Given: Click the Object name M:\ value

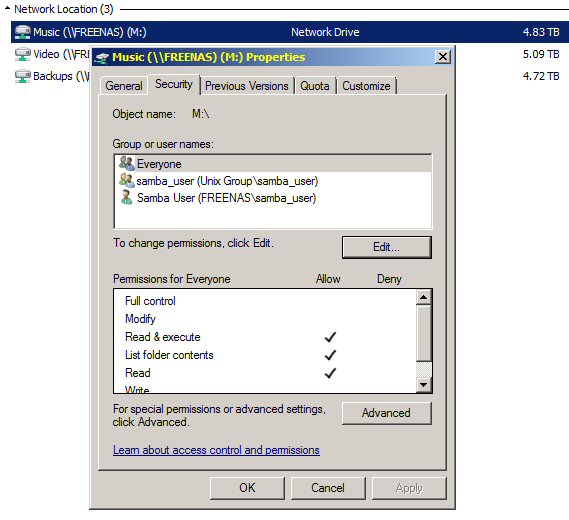Looking at the screenshot, I should [x=200, y=114].
